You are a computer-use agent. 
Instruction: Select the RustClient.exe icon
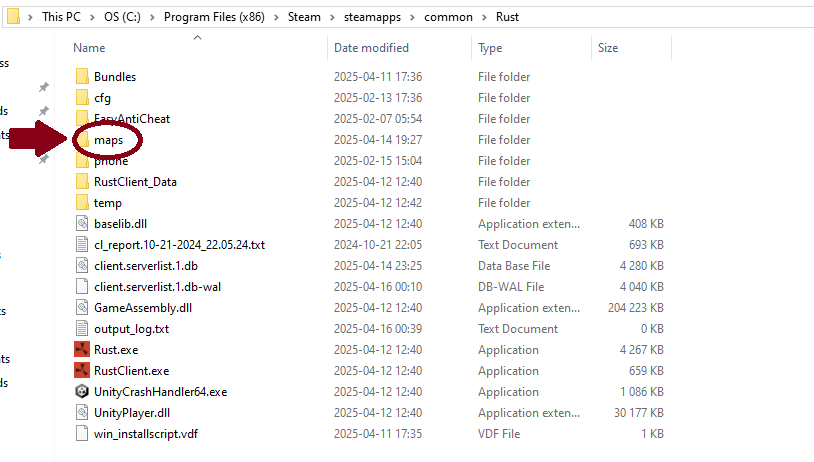[x=82, y=371]
